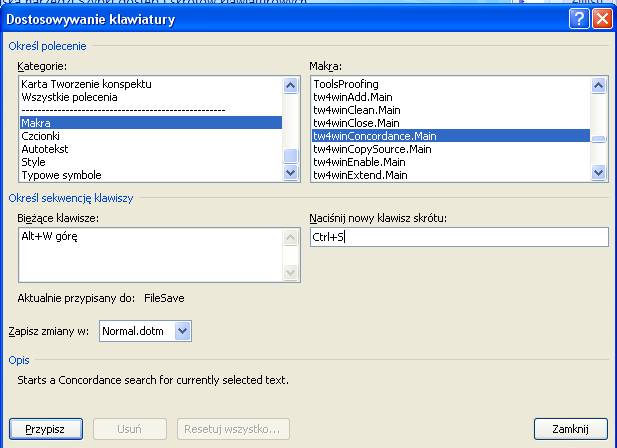
Task: Close the Dostosowywanie klawiatury dialog
Action: [x=602, y=19]
